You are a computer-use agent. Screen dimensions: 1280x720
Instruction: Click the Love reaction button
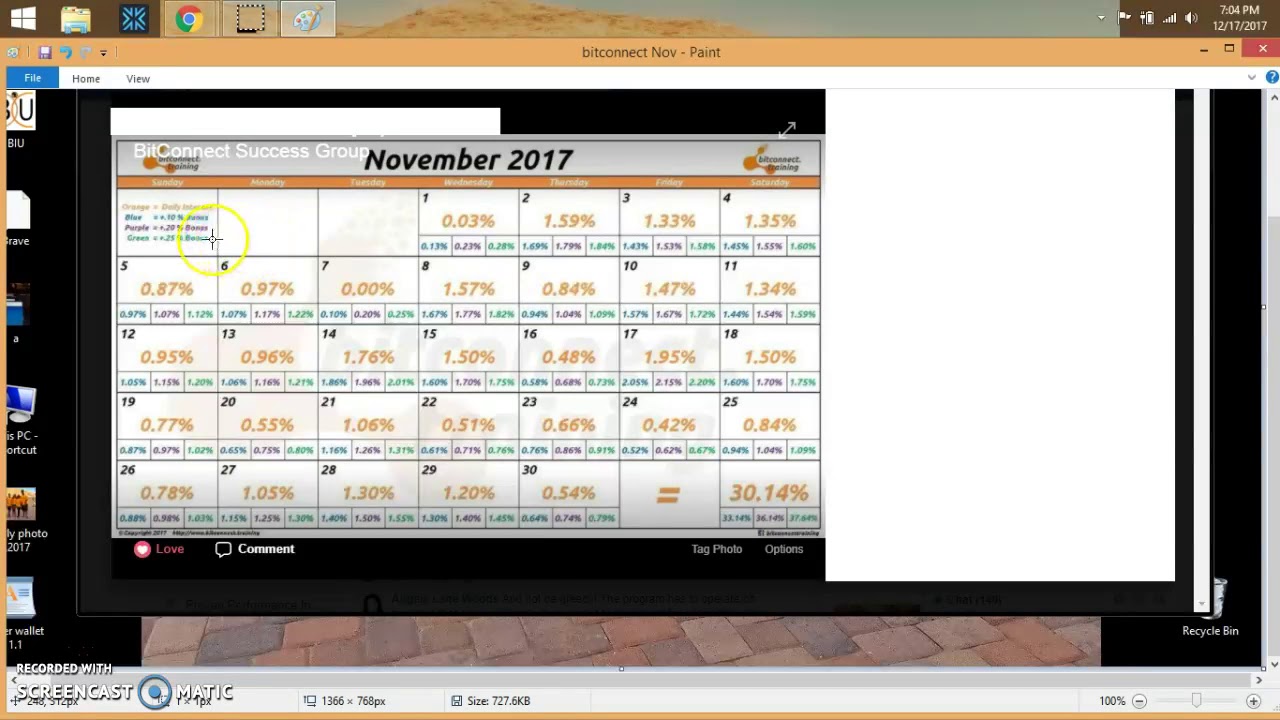tap(159, 549)
